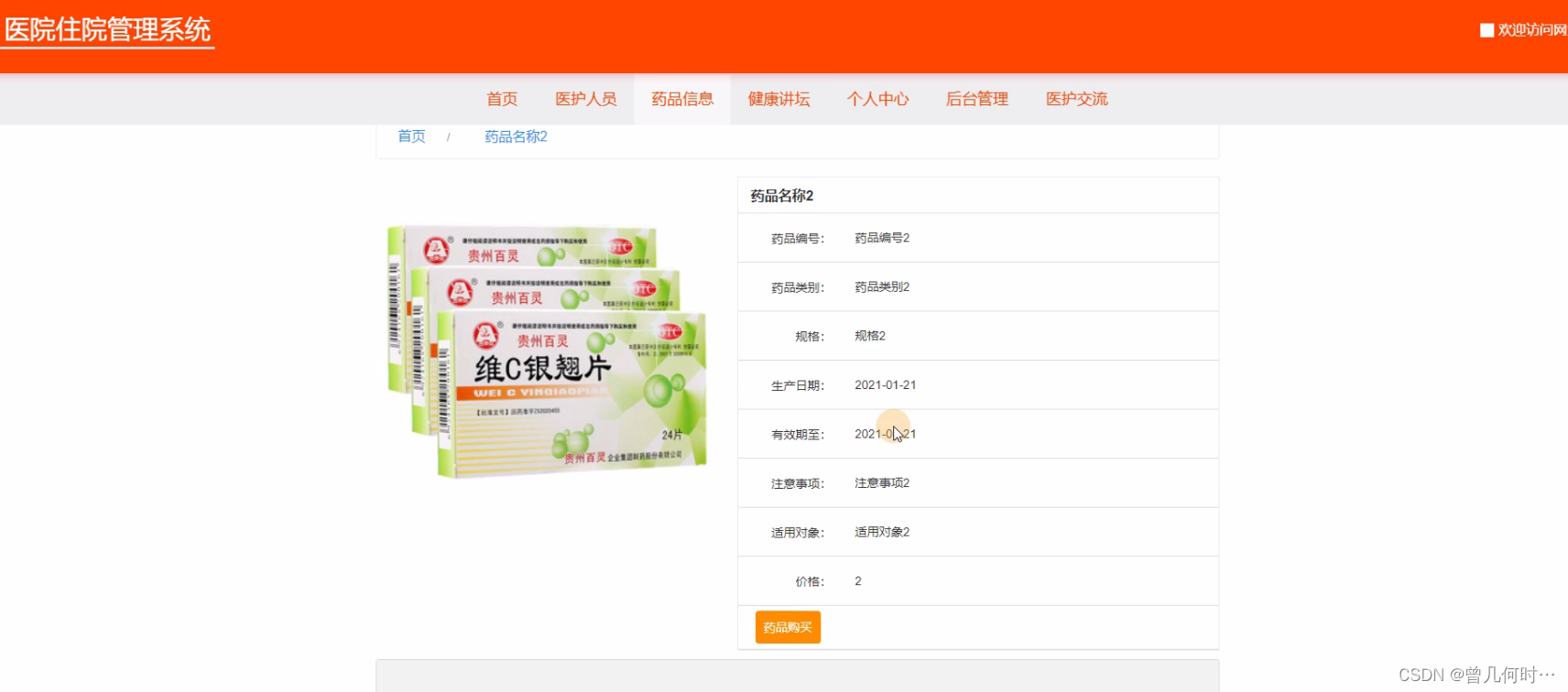Screen dimensions: 1568x692
Task: Click the 药品购买 button
Action: [x=788, y=627]
